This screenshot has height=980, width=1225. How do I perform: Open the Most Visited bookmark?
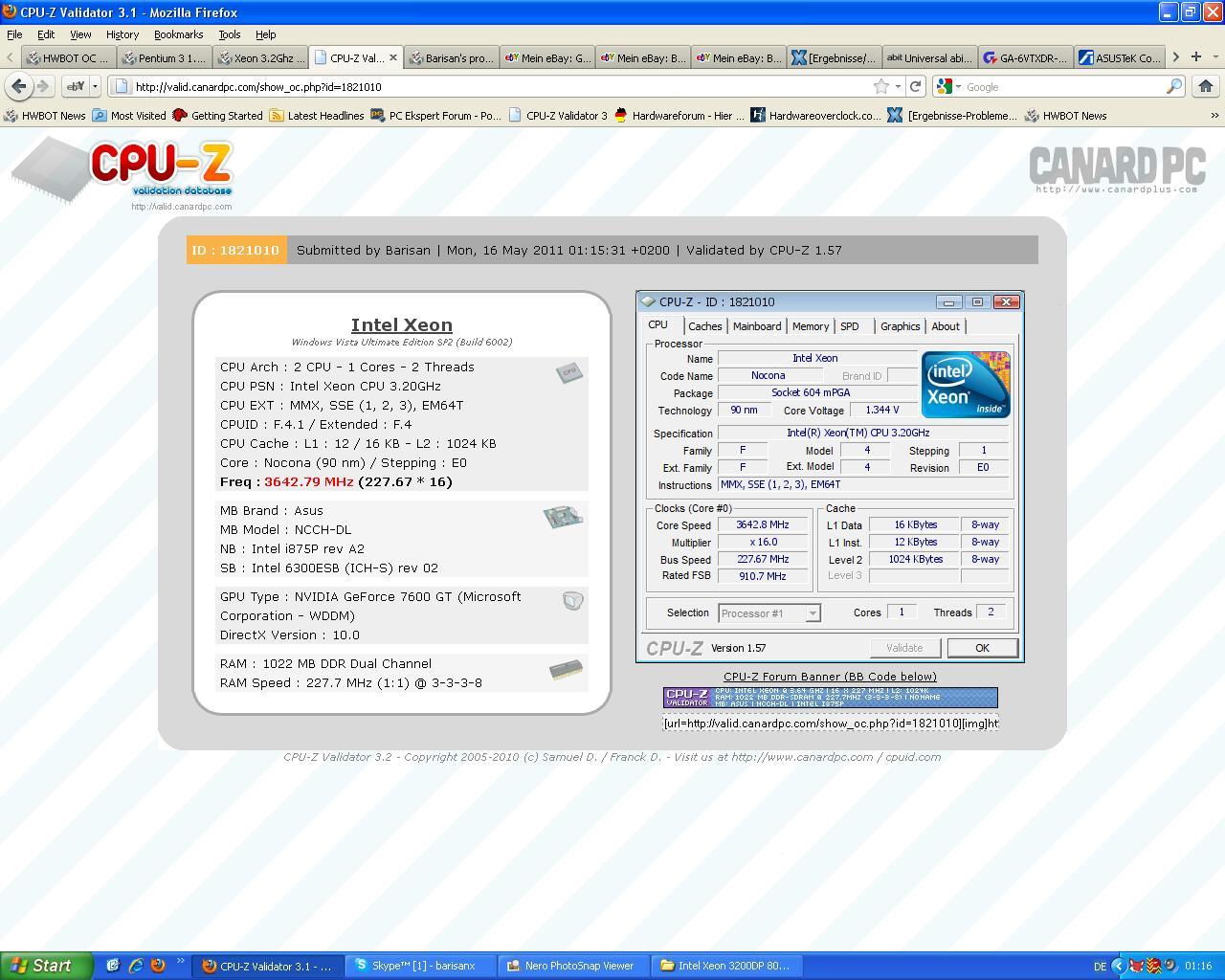coord(129,115)
